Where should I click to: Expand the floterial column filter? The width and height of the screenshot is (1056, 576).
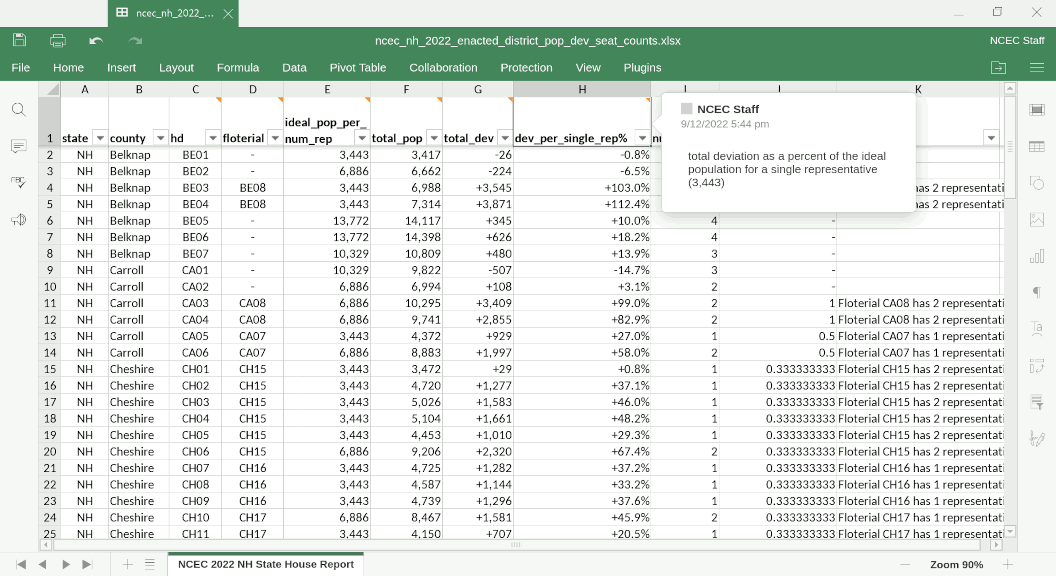[x=273, y=138]
